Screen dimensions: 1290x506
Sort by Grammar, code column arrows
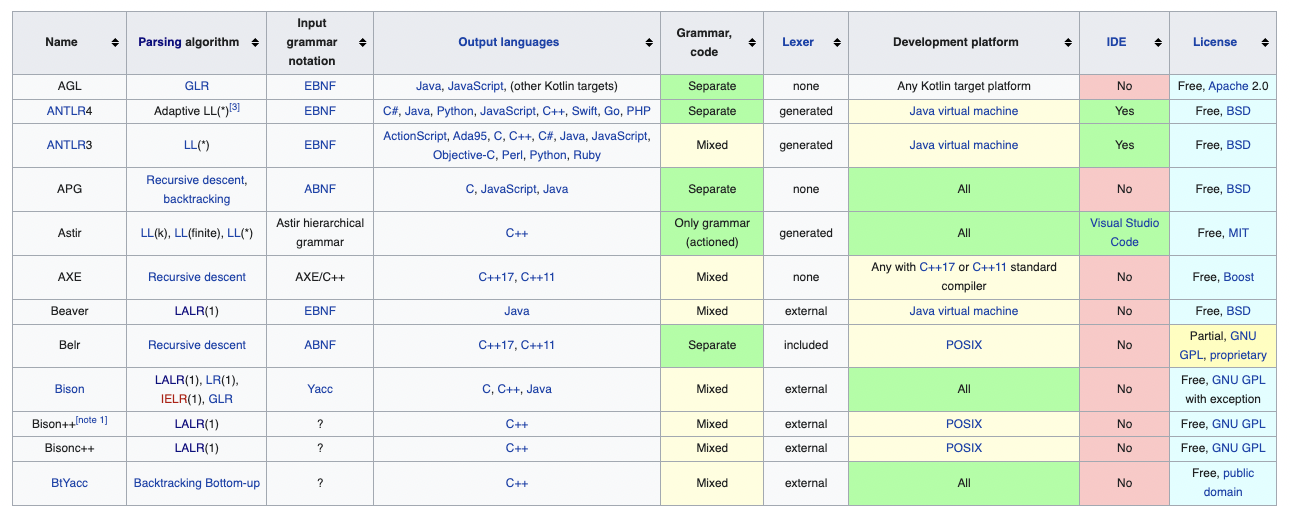(753, 43)
